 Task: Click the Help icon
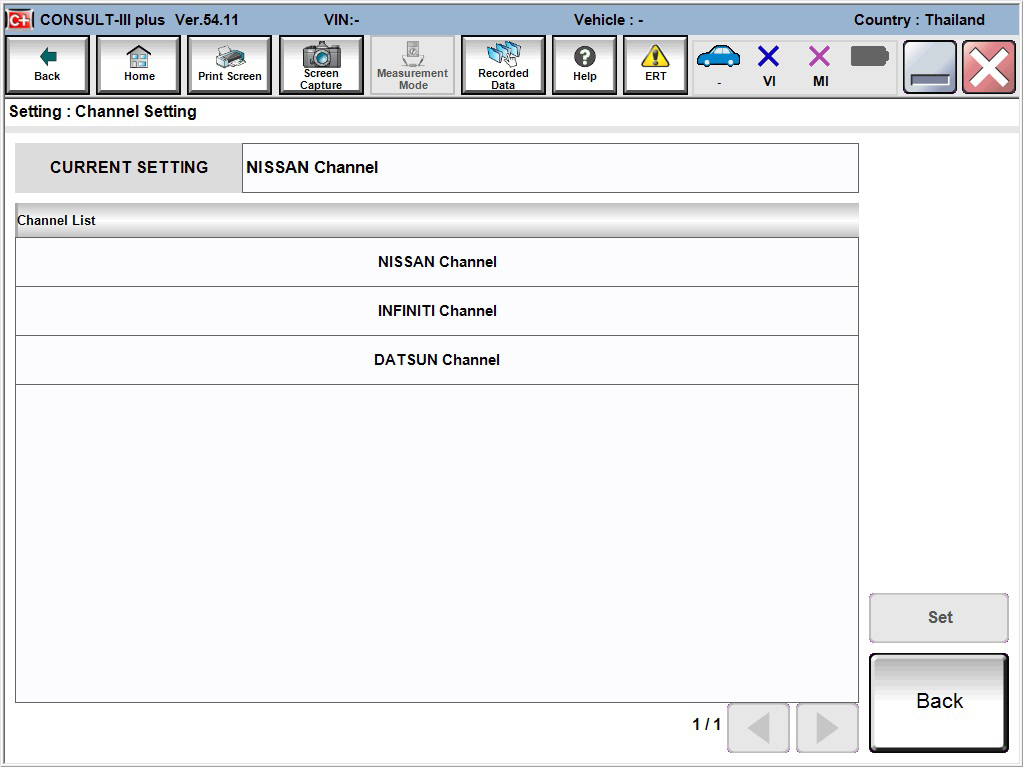point(584,64)
